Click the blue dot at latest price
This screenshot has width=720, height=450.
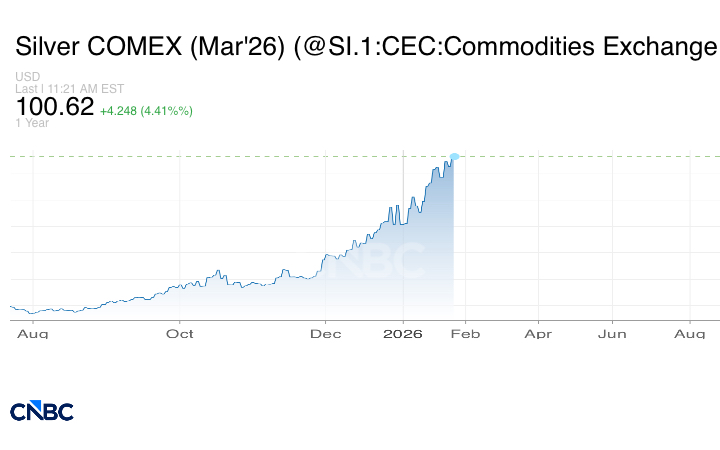pos(454,157)
